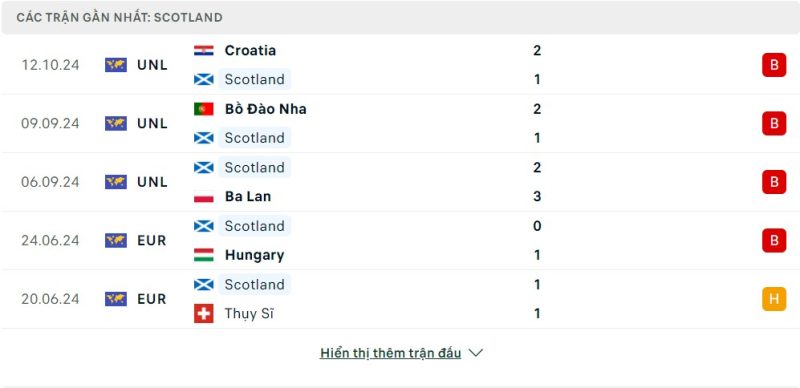
Task: Click the red B badge for Hungary match
Action: [774, 240]
